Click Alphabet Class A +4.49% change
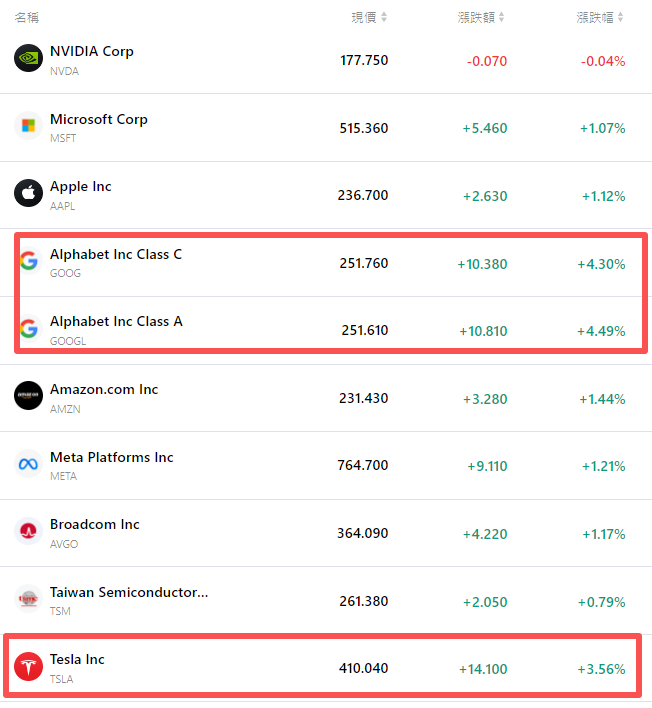The width and height of the screenshot is (652, 708). point(601,331)
